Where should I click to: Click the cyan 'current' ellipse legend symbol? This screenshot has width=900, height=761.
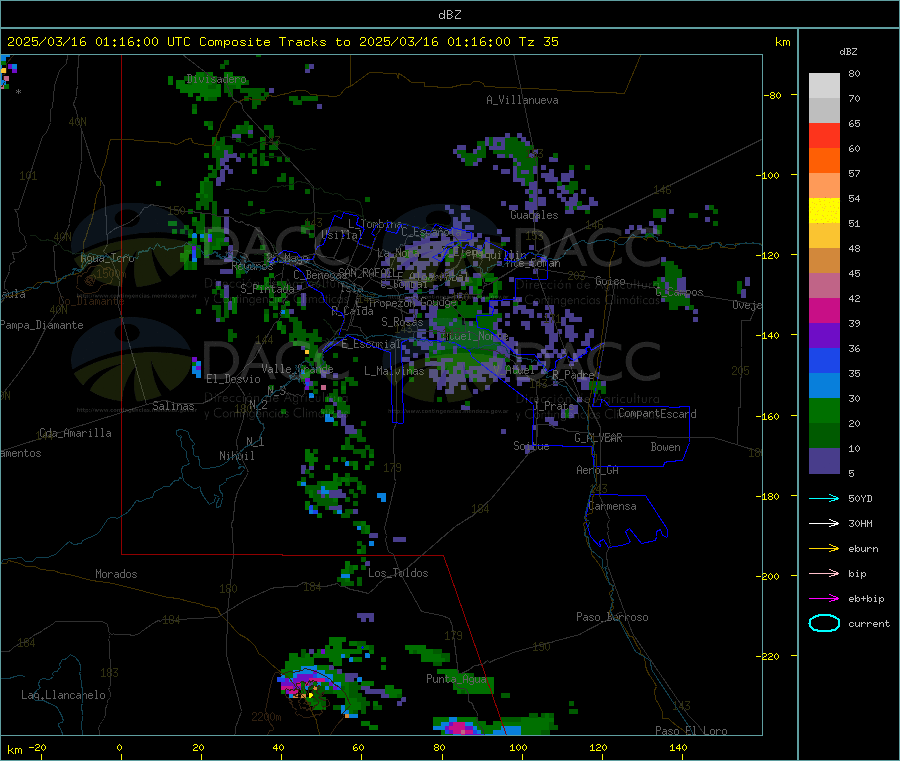[x=824, y=623]
